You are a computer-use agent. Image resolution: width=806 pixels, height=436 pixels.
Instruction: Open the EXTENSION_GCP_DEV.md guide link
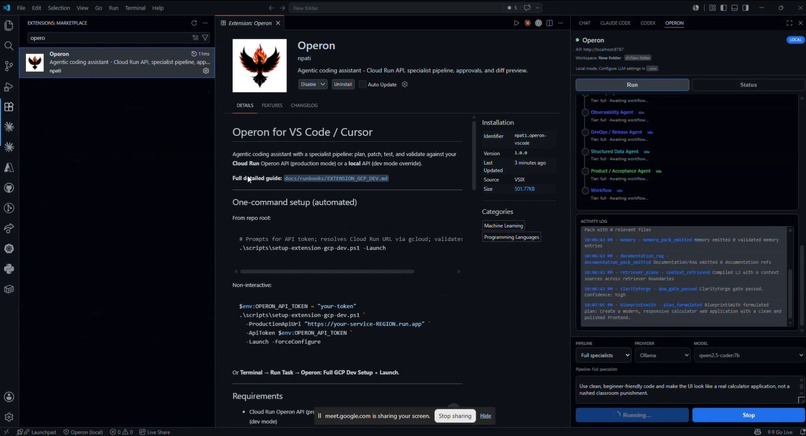coord(336,178)
